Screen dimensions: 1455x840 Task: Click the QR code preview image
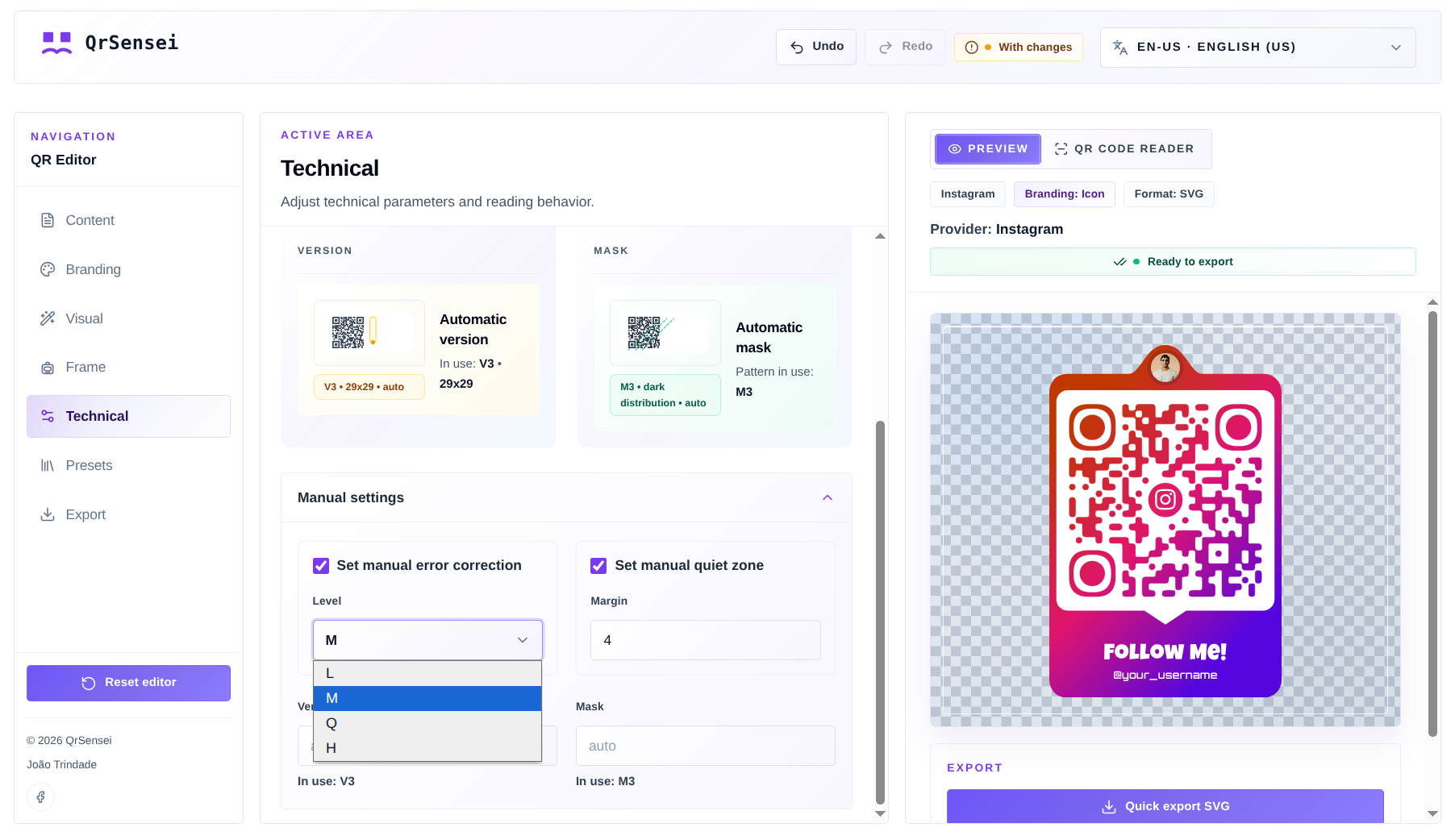point(1165,520)
